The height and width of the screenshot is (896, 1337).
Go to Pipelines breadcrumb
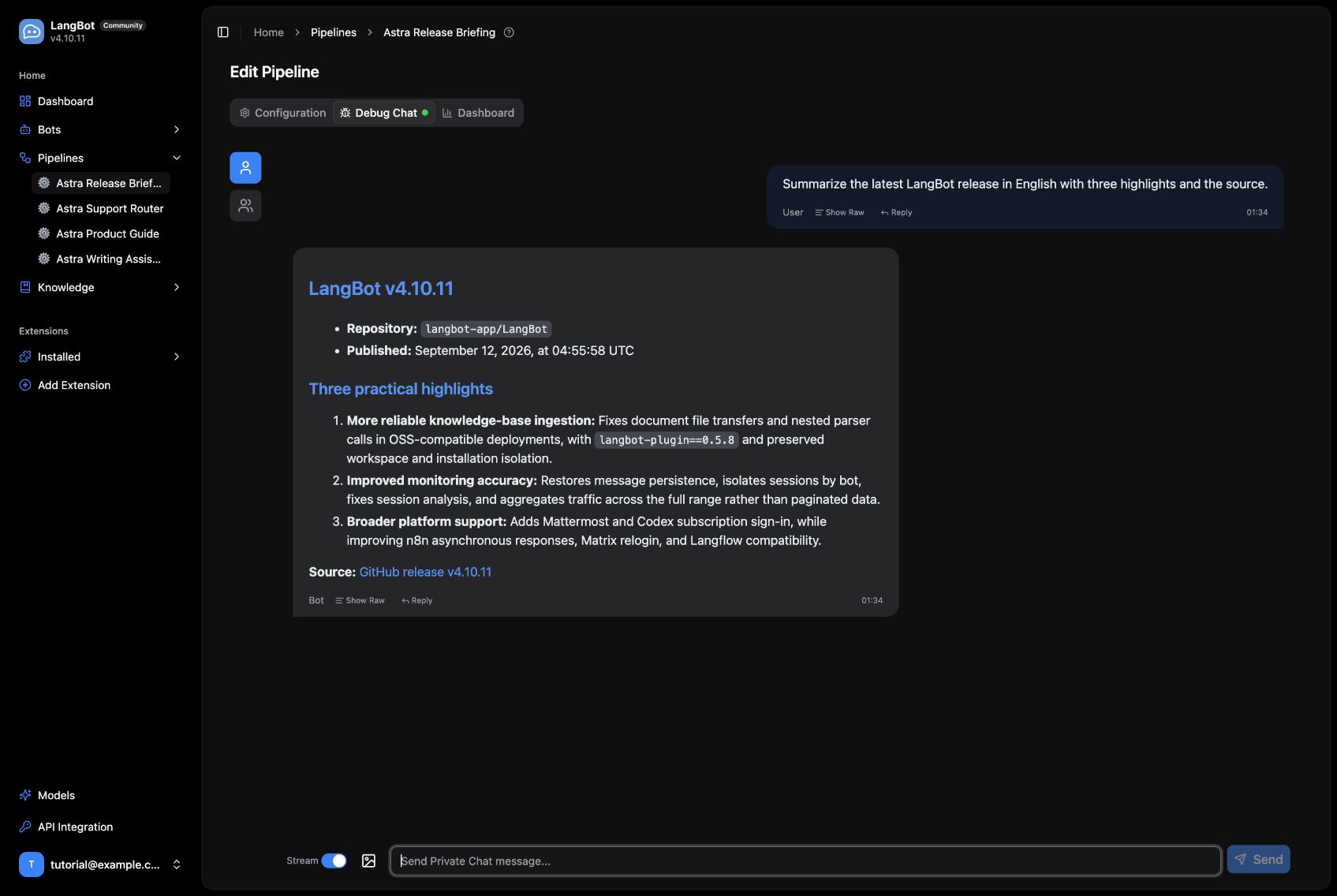[x=334, y=32]
